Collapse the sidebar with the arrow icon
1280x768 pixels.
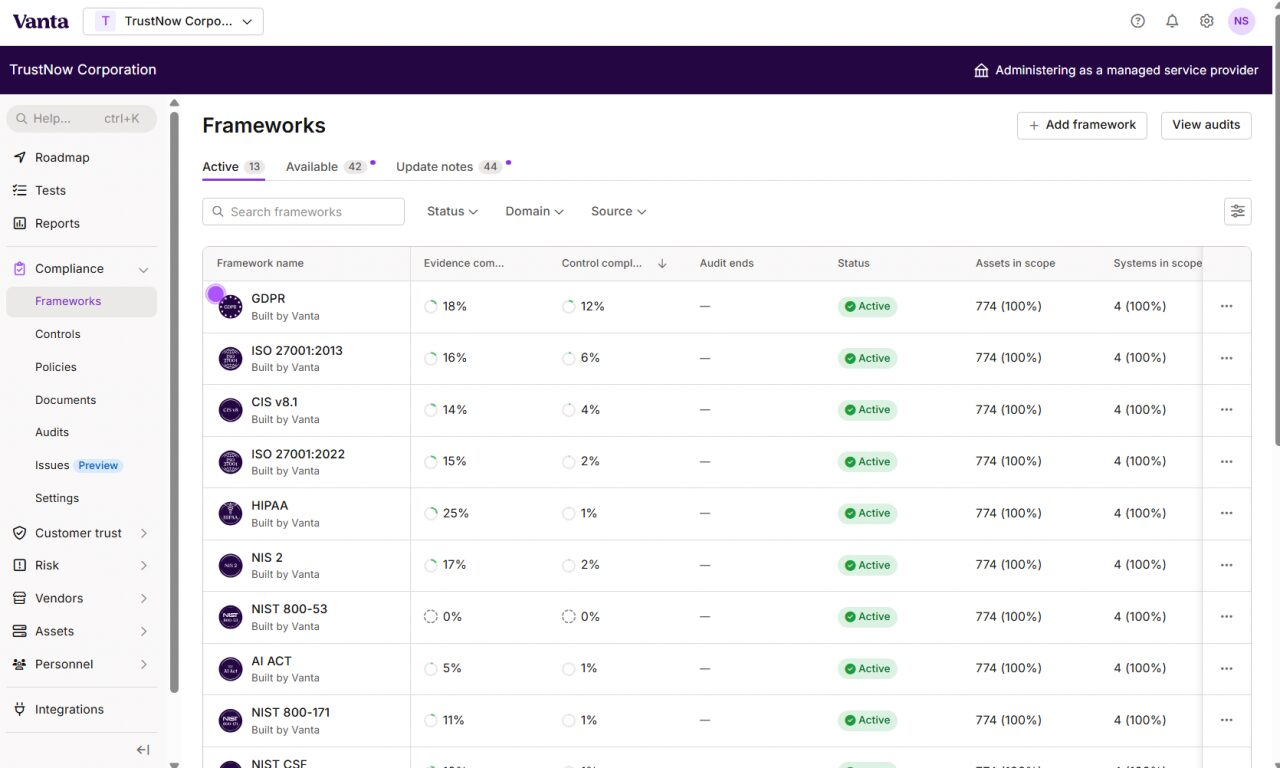tap(143, 750)
